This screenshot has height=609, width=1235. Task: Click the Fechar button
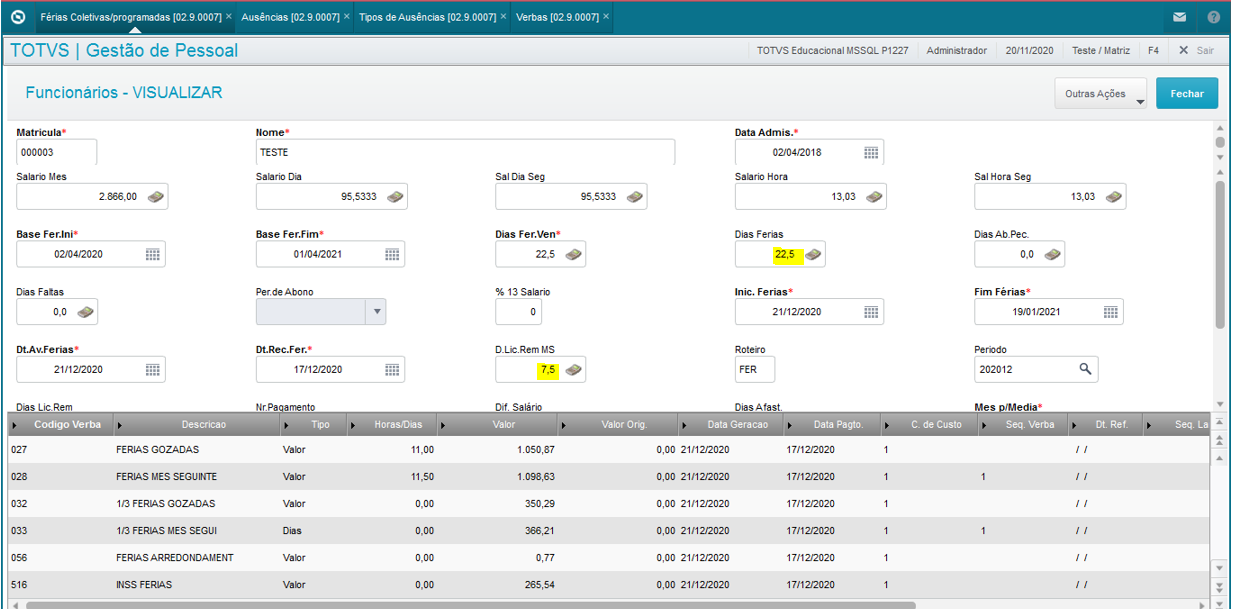1187,93
